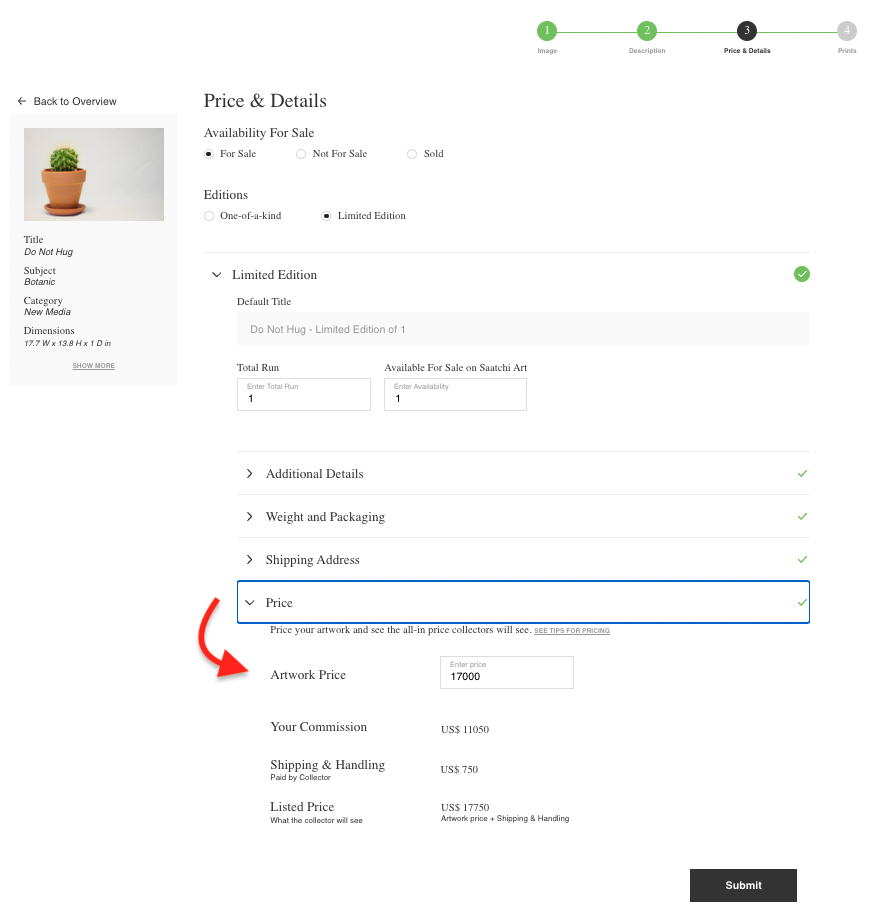Screen dimensions: 882x923
Task: Click the Your Commission label
Action: point(319,727)
